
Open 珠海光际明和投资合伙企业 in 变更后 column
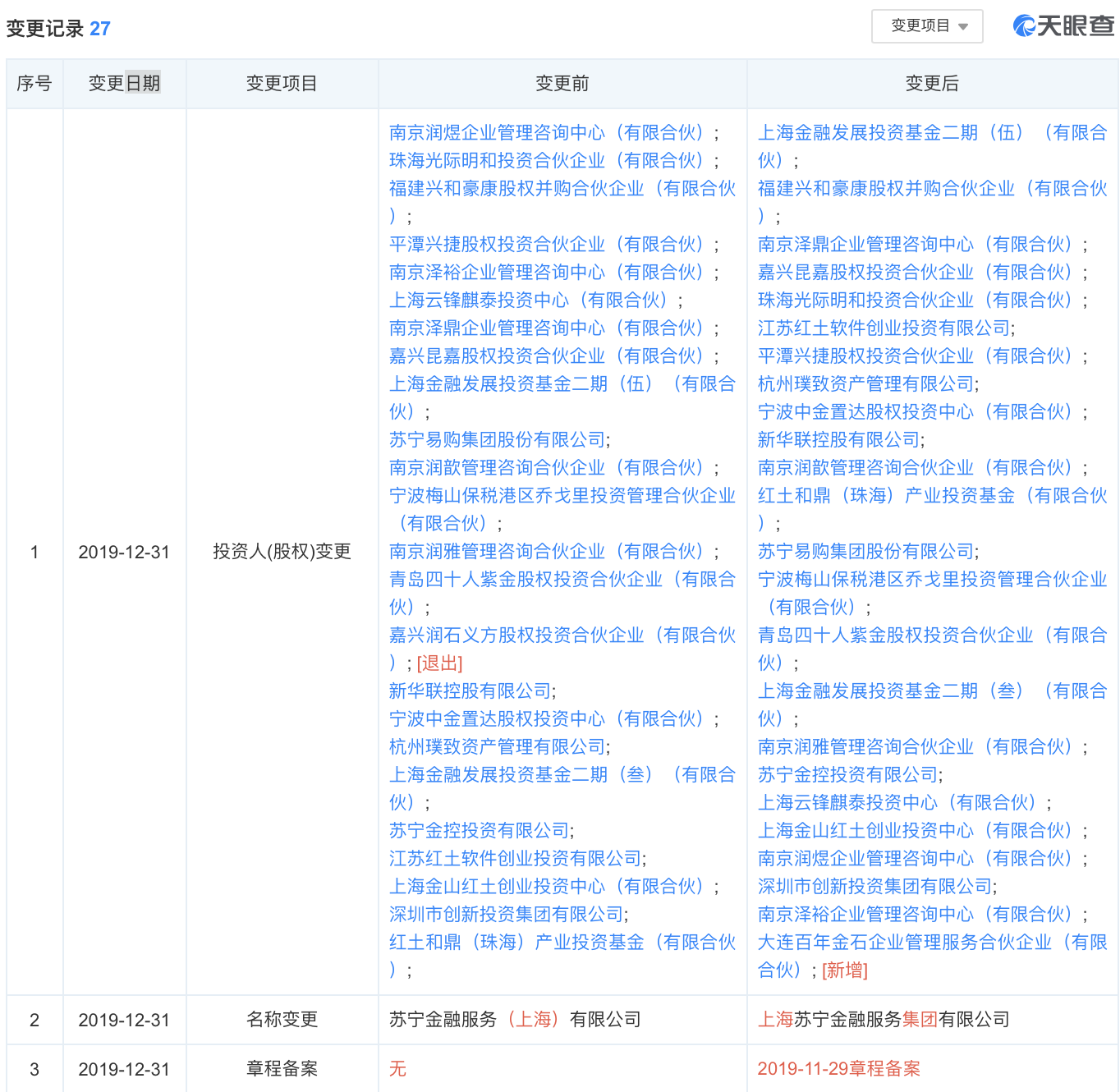click(920, 301)
